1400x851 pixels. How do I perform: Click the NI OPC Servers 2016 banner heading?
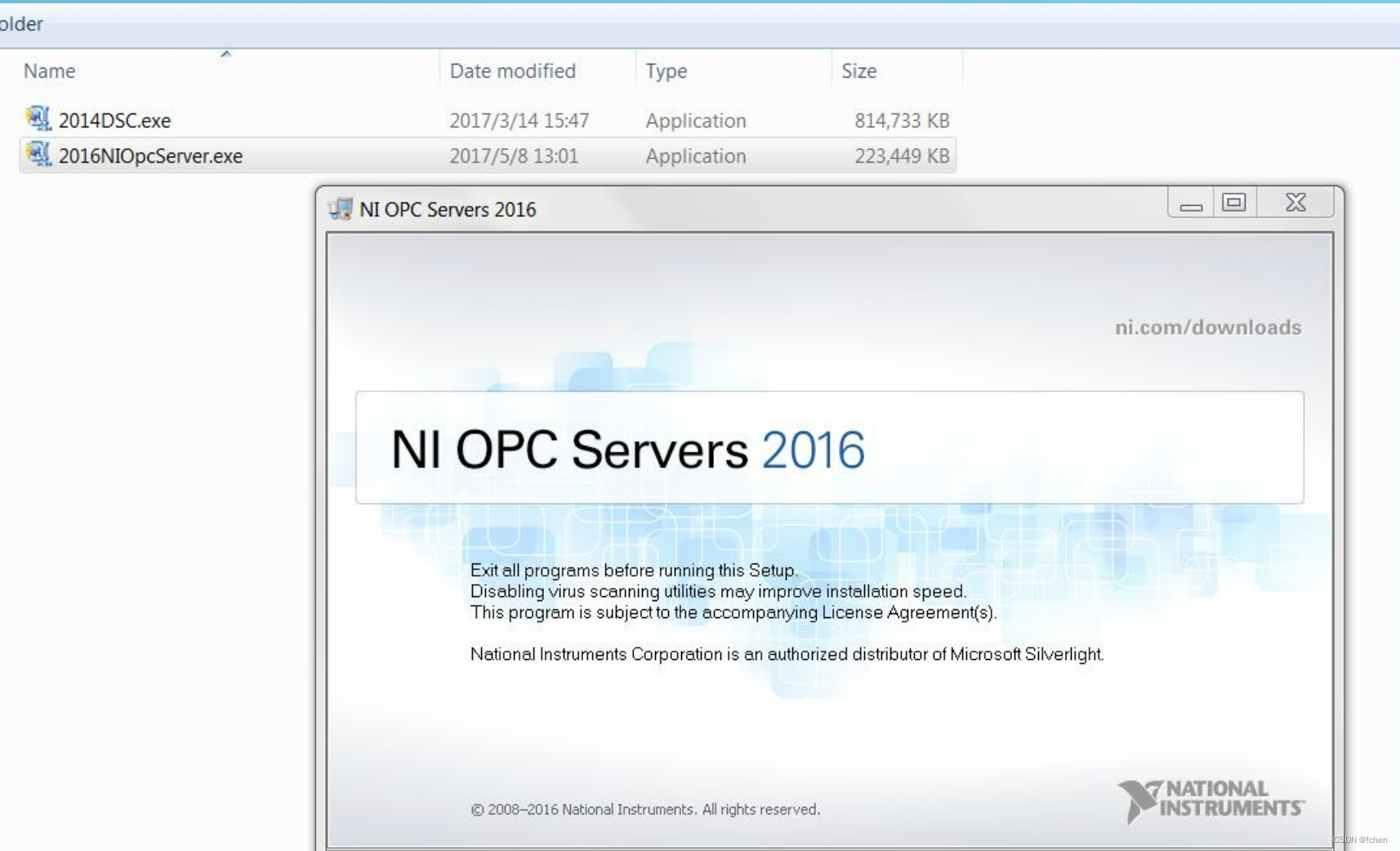click(x=627, y=449)
